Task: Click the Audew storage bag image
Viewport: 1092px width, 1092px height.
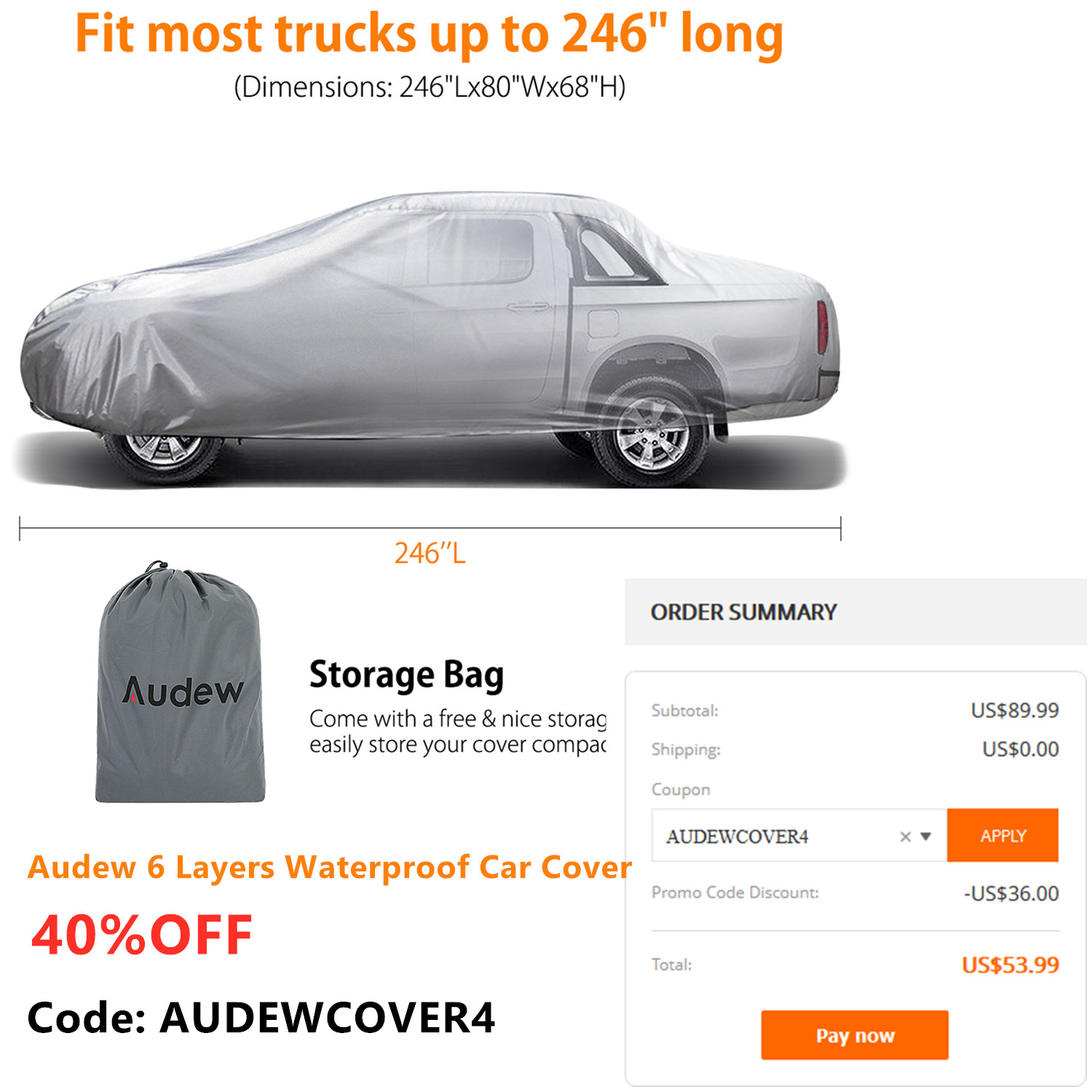Action: pyautogui.click(x=181, y=682)
